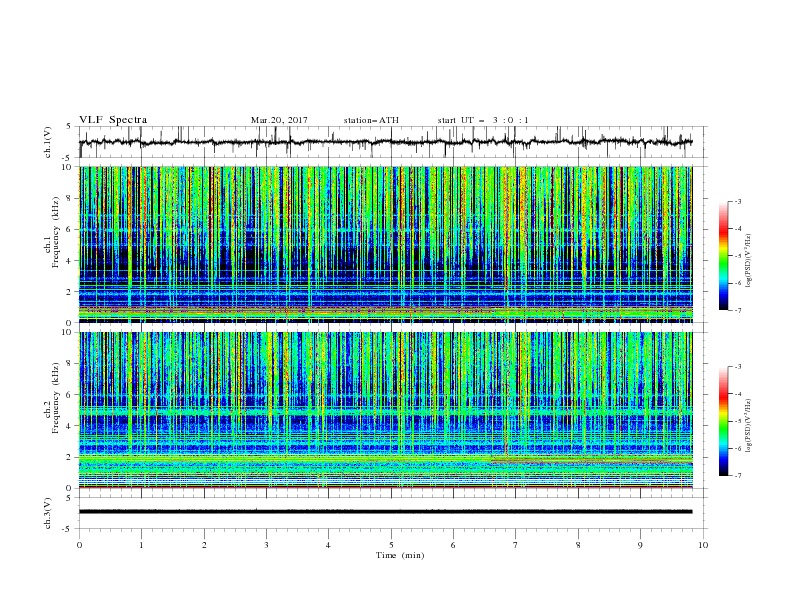Click tick label "8" on the Time axis

[578, 545]
